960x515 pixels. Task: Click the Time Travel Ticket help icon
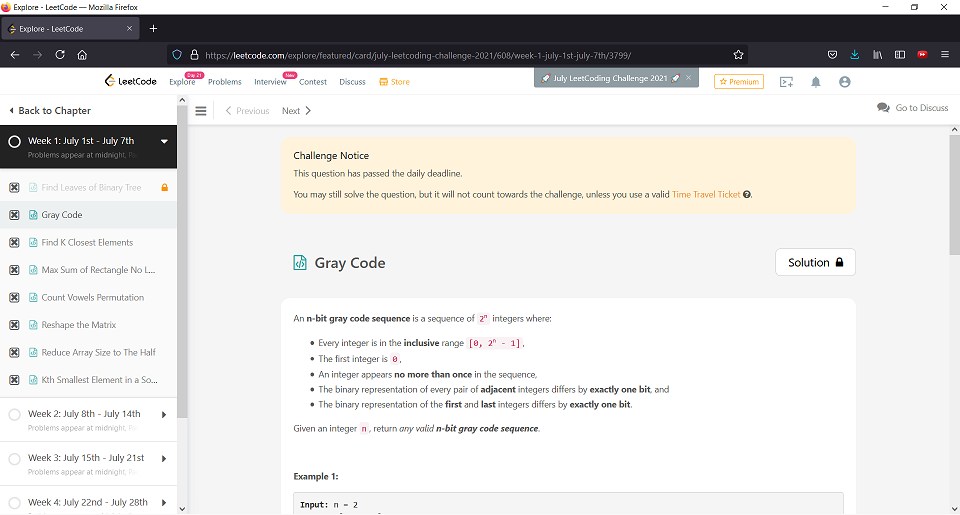[x=747, y=195]
